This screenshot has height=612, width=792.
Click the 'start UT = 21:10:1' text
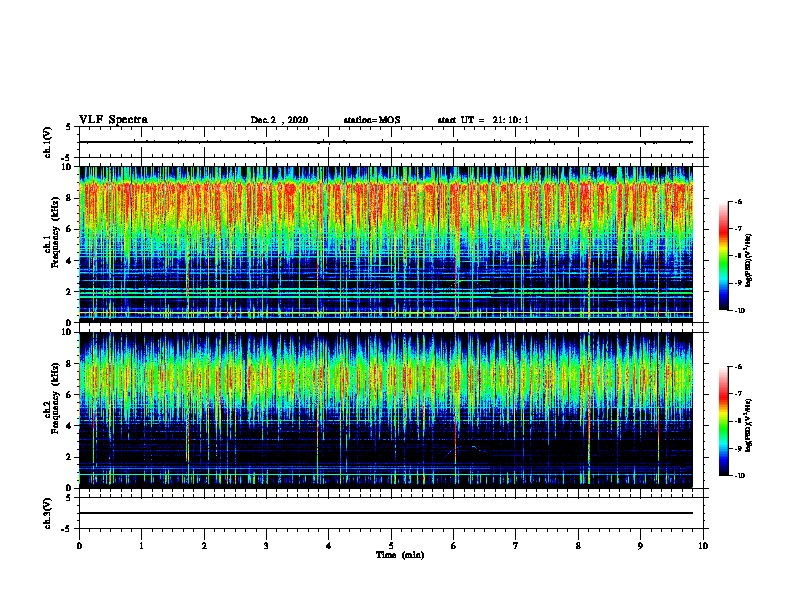click(483, 120)
